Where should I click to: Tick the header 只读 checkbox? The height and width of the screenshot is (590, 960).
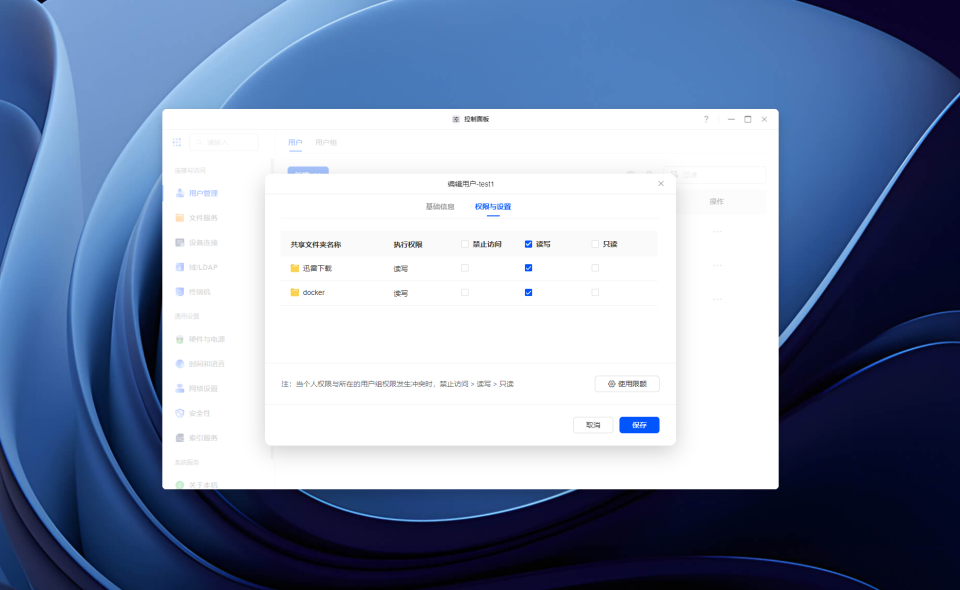click(595, 244)
